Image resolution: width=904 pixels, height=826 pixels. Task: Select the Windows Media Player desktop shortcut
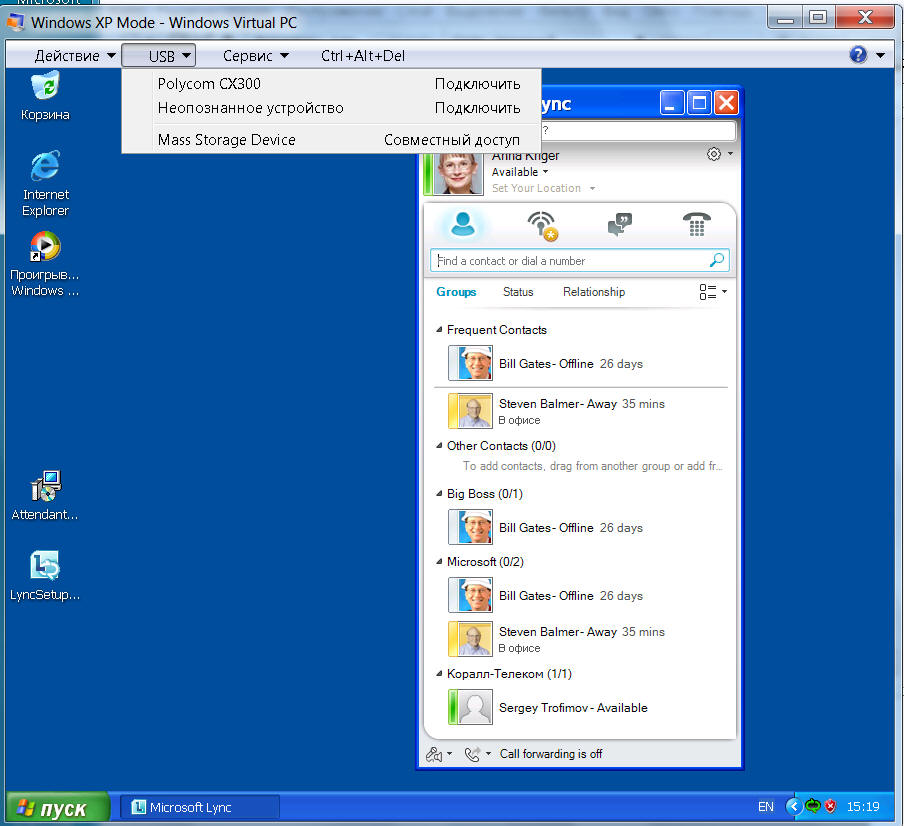click(45, 264)
